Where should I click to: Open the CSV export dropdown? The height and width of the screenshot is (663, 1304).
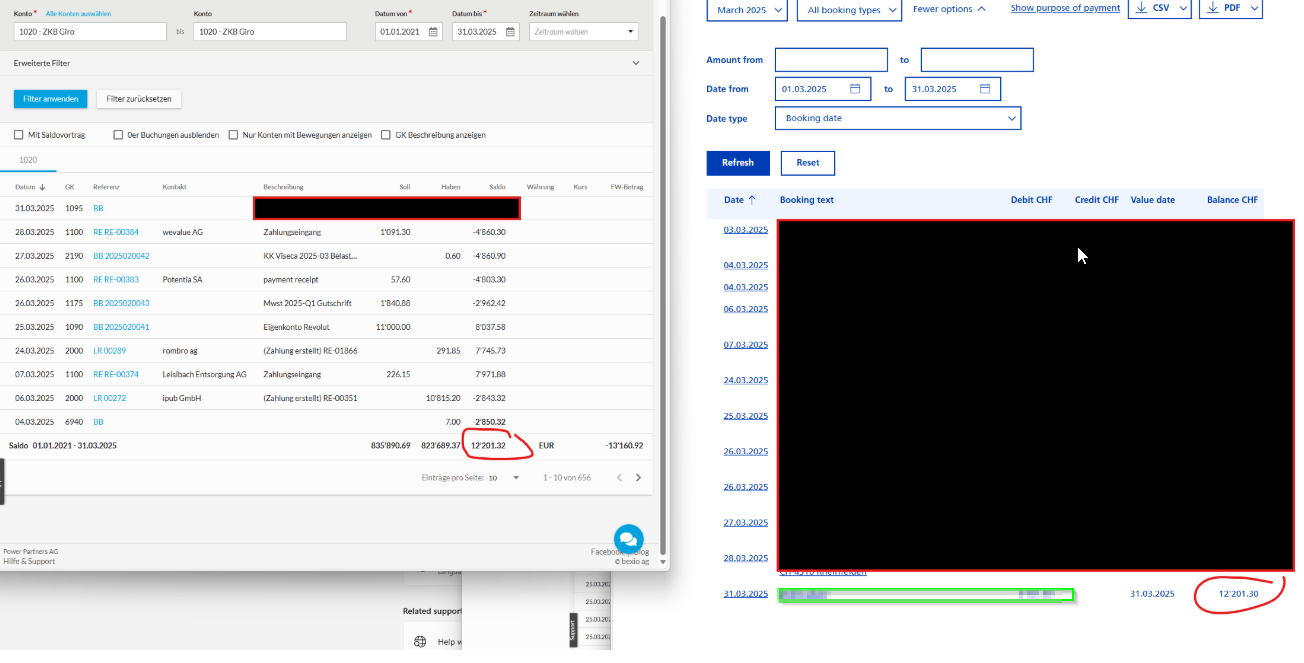click(1160, 8)
